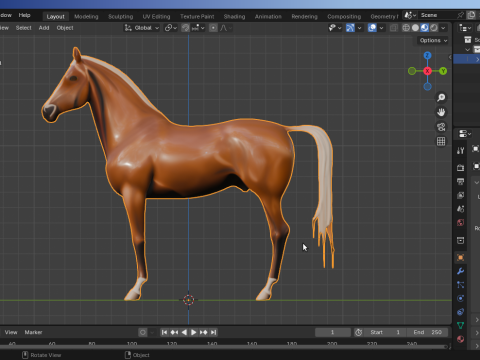Click the zoom view magnifier icon
Screen dimensions: 480x360
(x=441, y=97)
